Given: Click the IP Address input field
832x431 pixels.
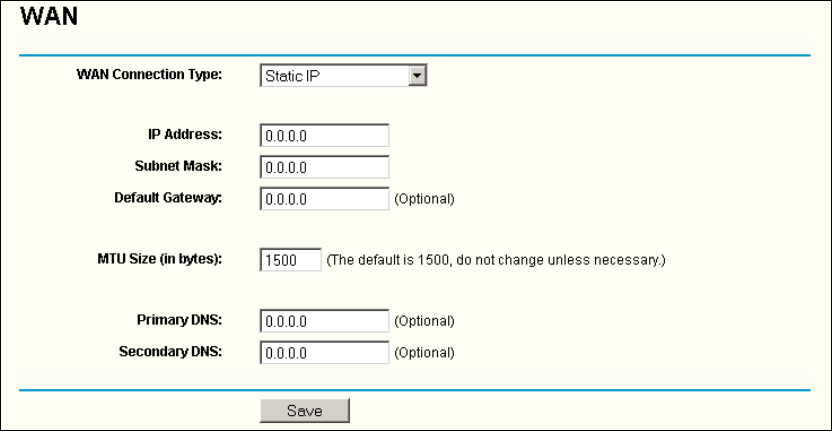Looking at the screenshot, I should click(x=323, y=136).
